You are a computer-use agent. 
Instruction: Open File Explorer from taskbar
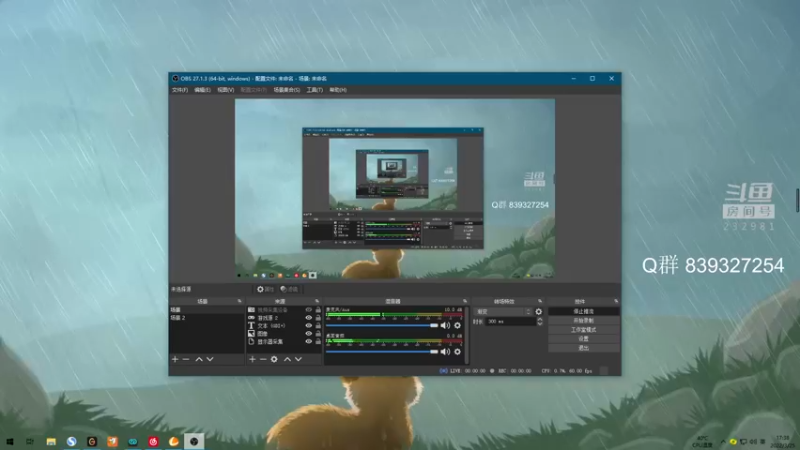(51, 441)
